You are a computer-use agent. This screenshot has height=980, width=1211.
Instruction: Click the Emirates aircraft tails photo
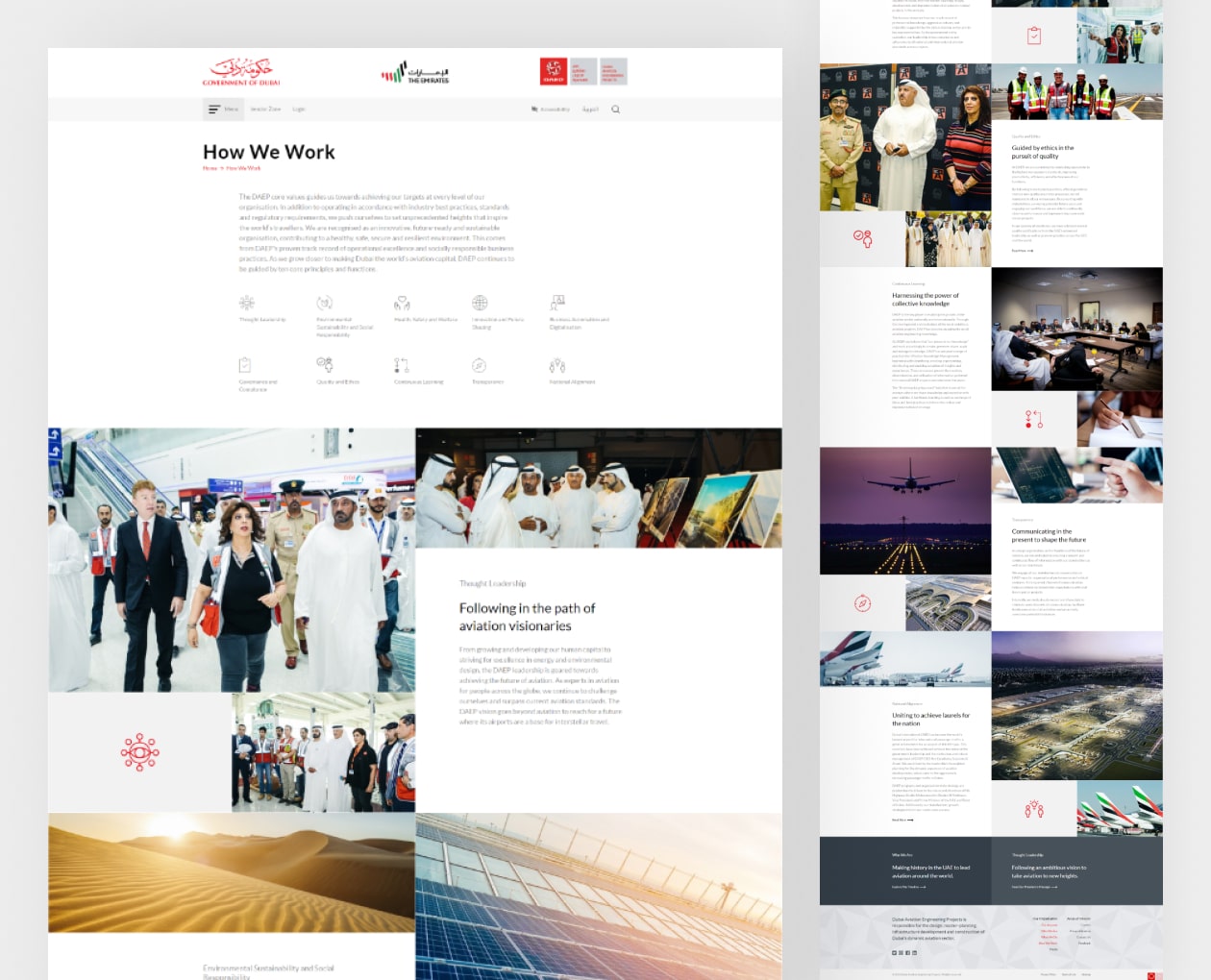pos(1120,809)
